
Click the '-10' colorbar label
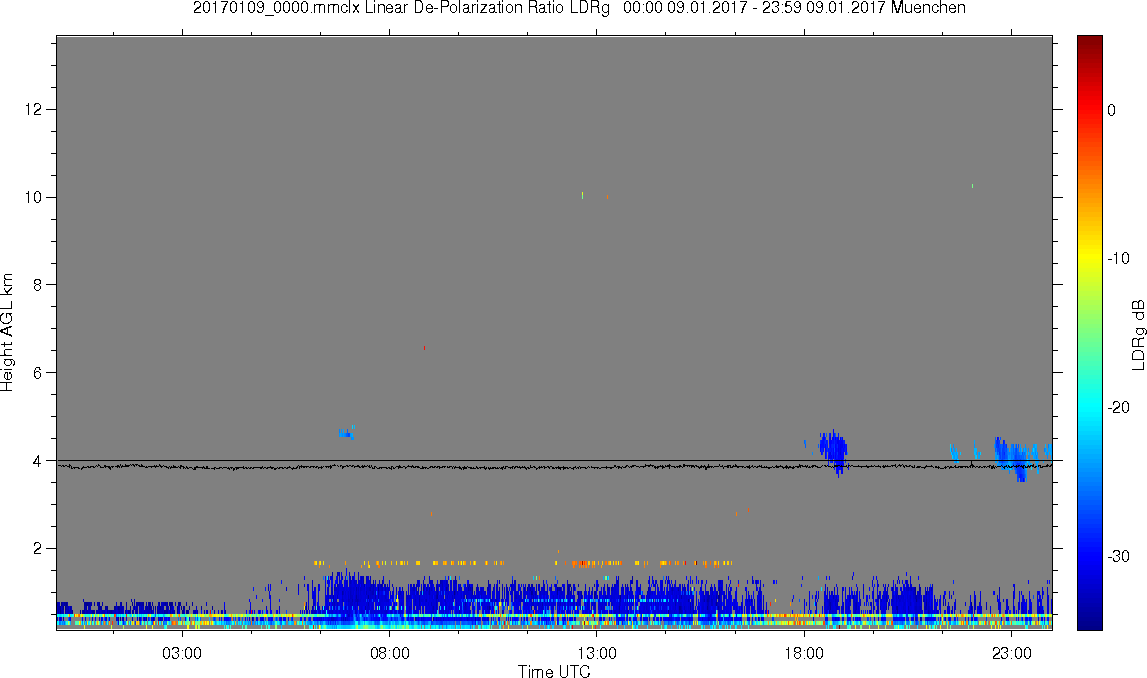[1118, 259]
